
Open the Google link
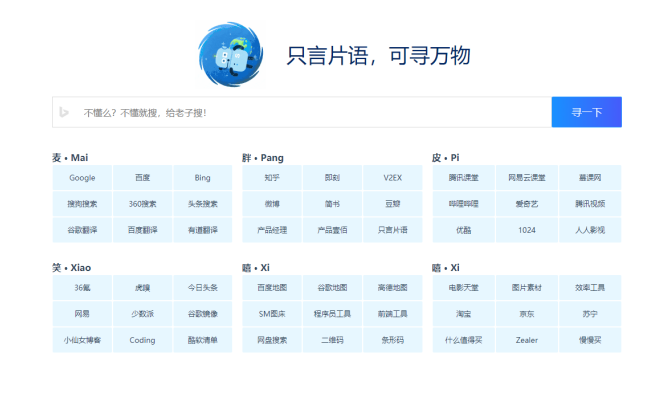(x=82, y=178)
